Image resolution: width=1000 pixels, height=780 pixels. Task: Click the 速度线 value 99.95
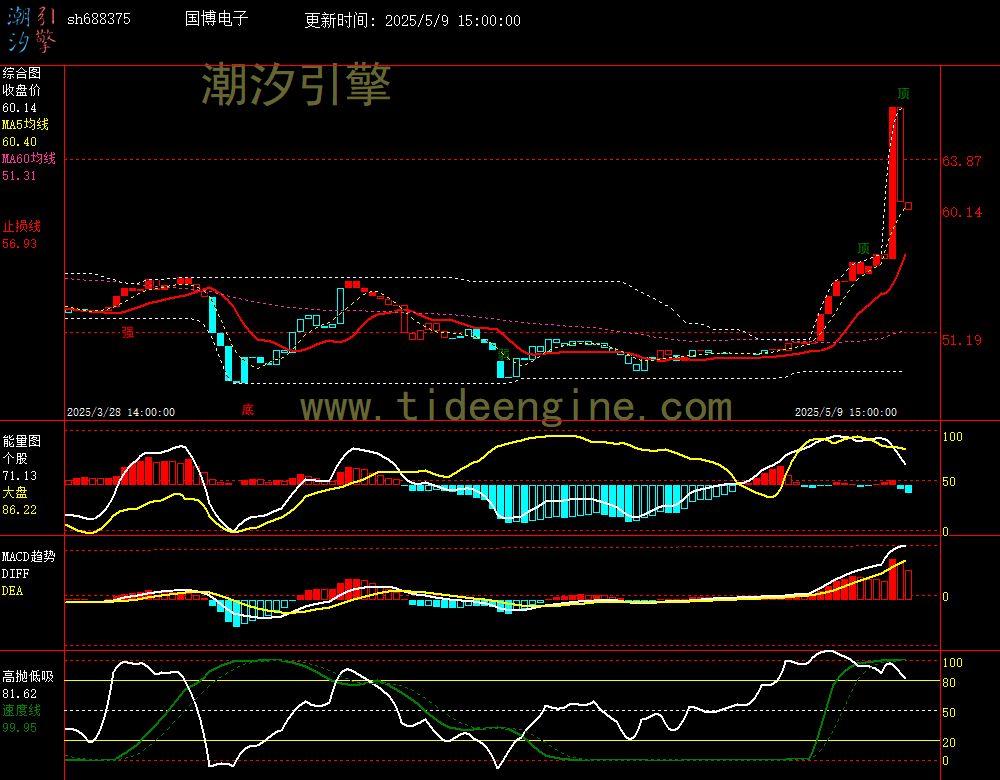[x=19, y=727]
